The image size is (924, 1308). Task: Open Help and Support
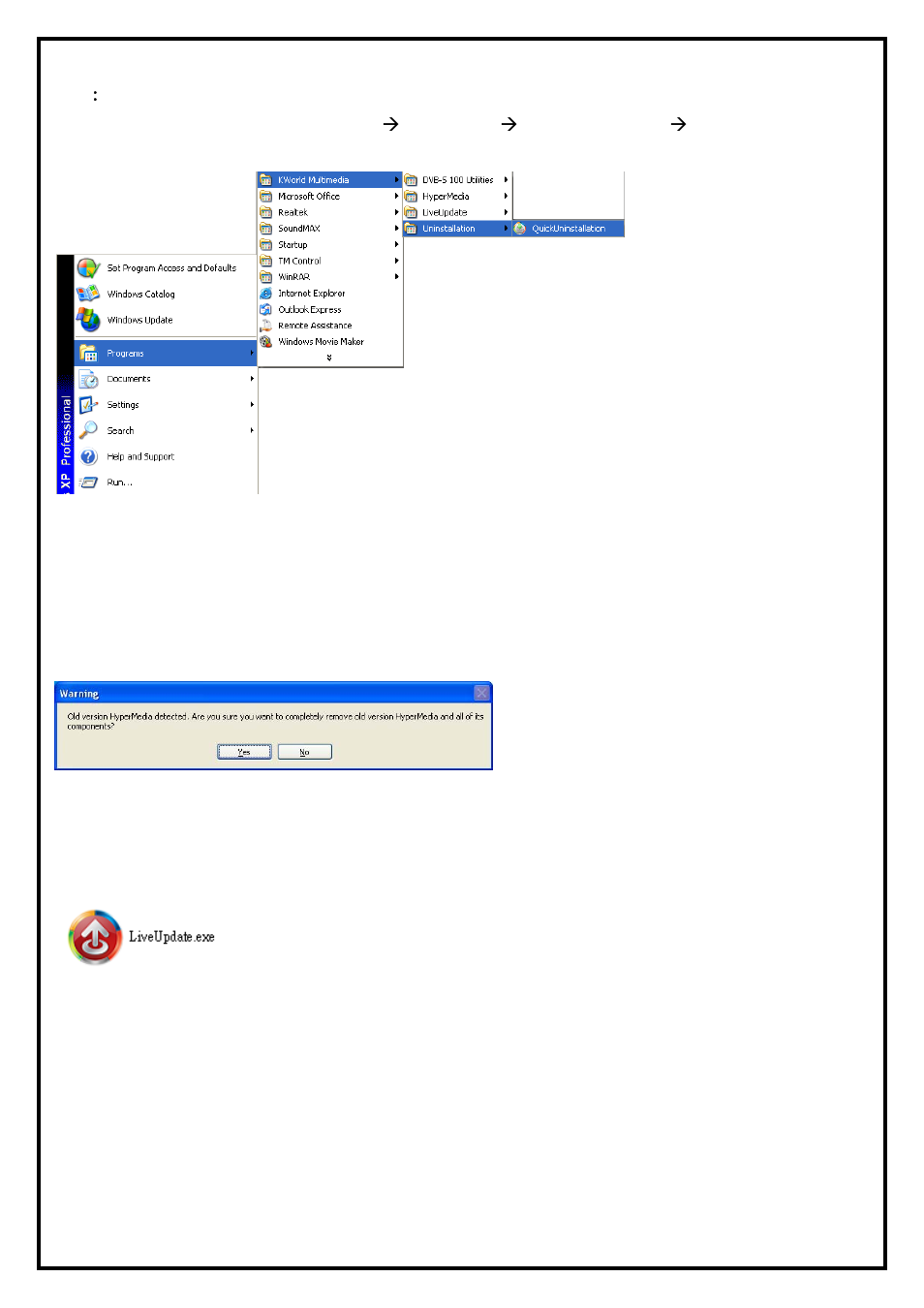(166, 456)
